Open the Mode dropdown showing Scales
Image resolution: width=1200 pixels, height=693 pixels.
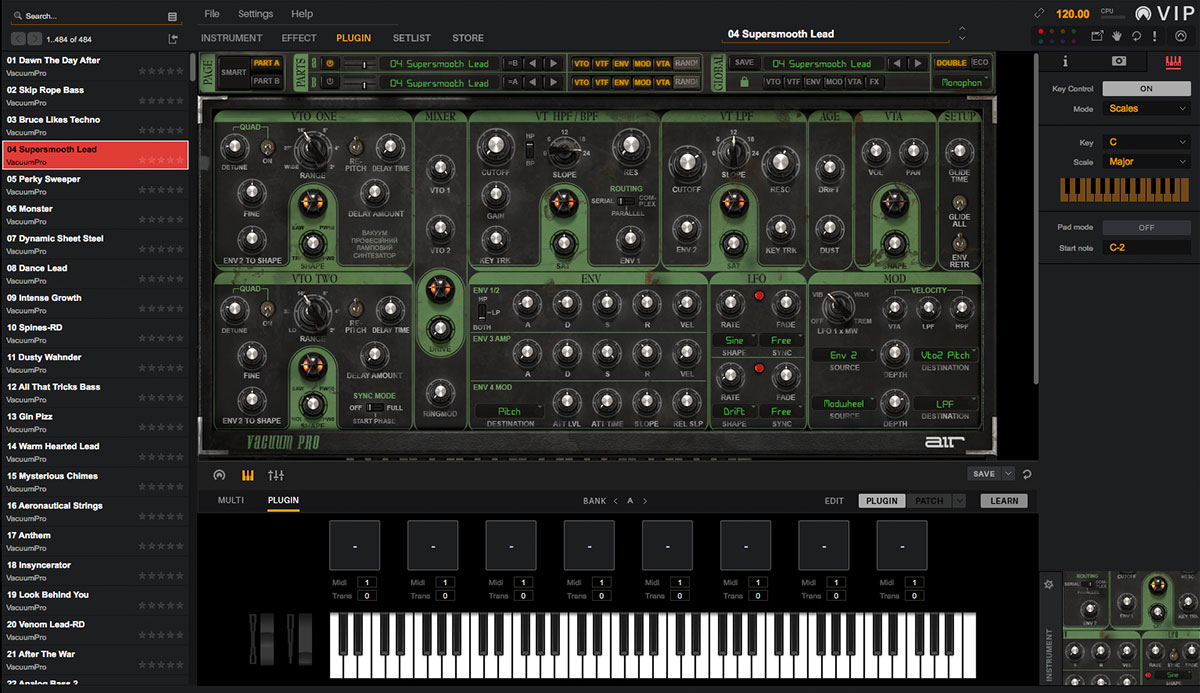click(x=1146, y=108)
